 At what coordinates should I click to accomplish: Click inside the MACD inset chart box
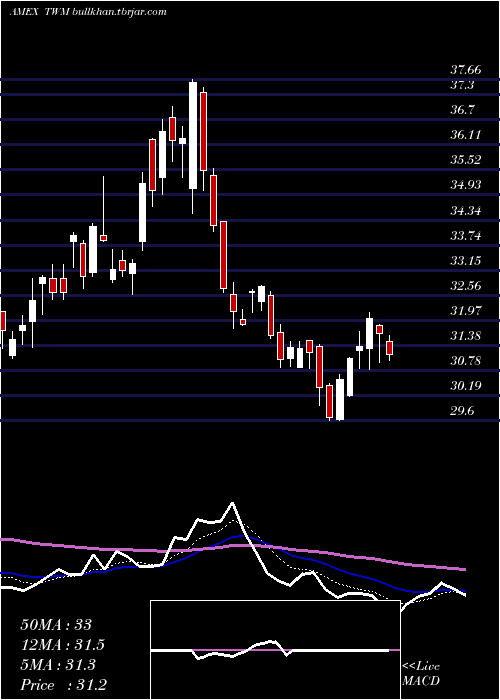point(275,650)
